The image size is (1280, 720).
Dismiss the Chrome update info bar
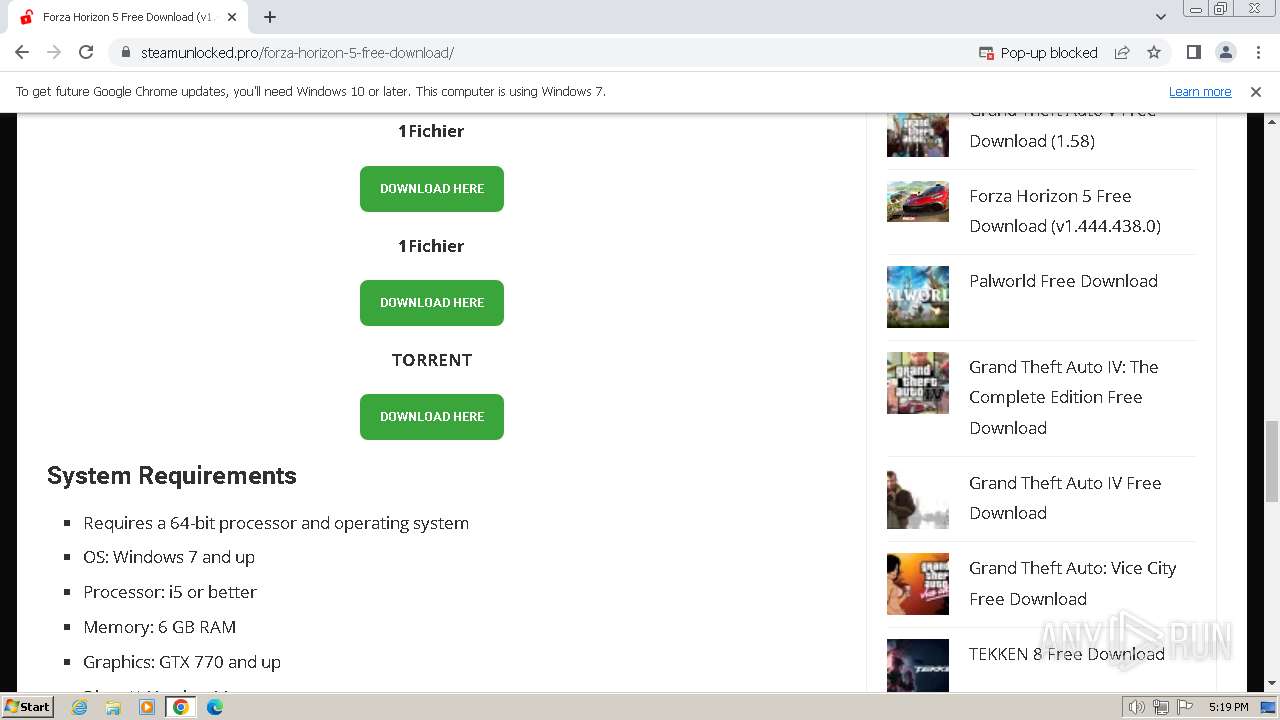click(1256, 91)
